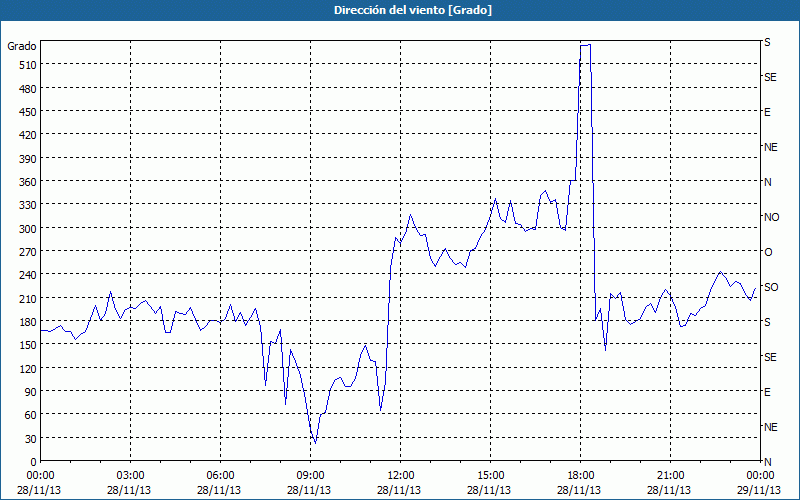
Task: Select the 12:00 time label
Action: tap(401, 476)
